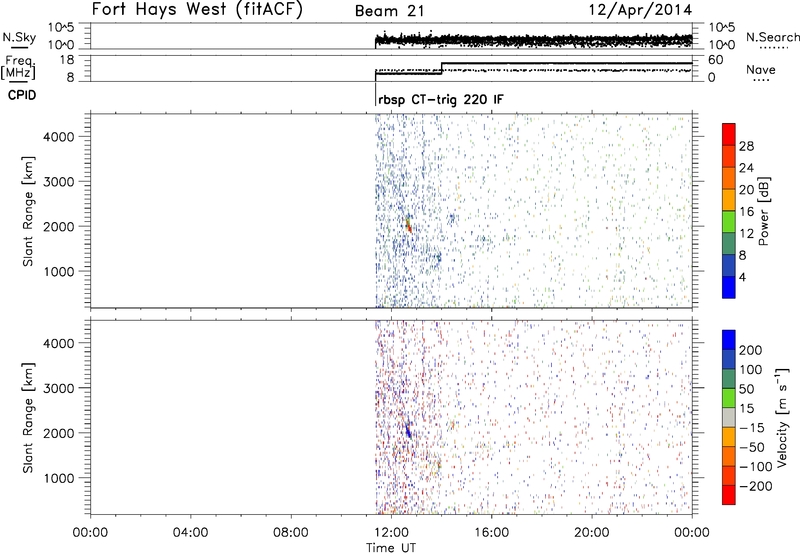
Task: Click the '28' value on the Power scale
Action: pyautogui.click(x=746, y=146)
